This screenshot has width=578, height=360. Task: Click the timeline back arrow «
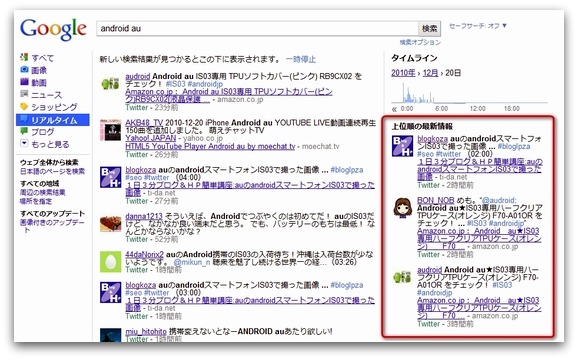click(394, 109)
